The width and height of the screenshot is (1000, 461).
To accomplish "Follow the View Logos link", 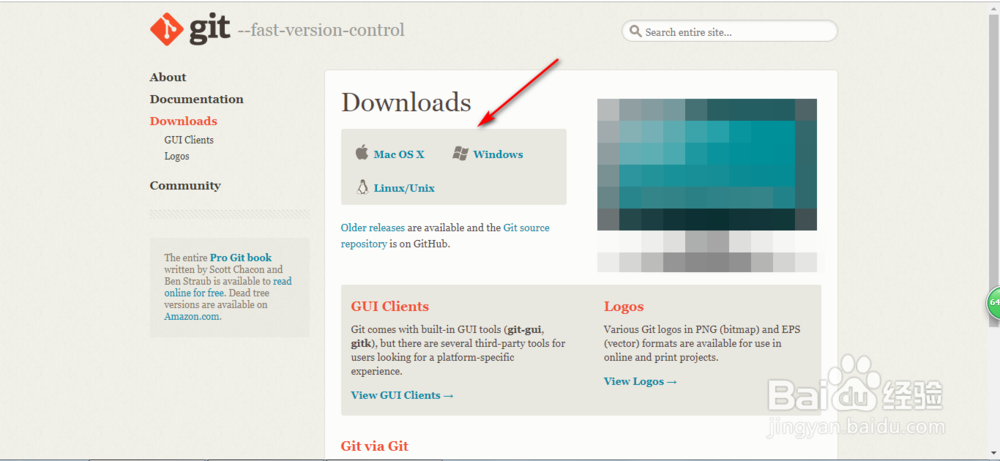I will (640, 381).
